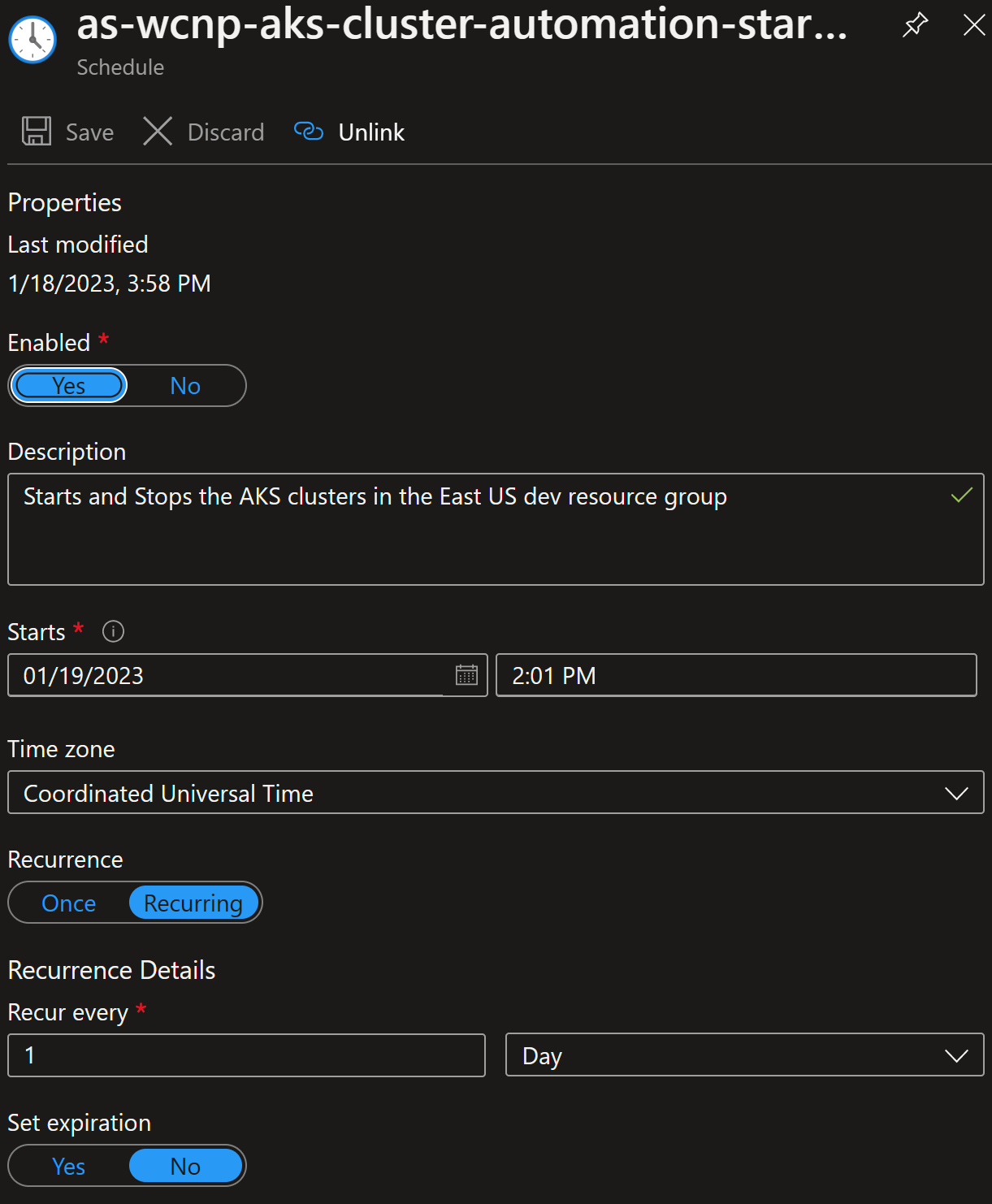
Task: Click the Discard X icon
Action: coord(158,131)
